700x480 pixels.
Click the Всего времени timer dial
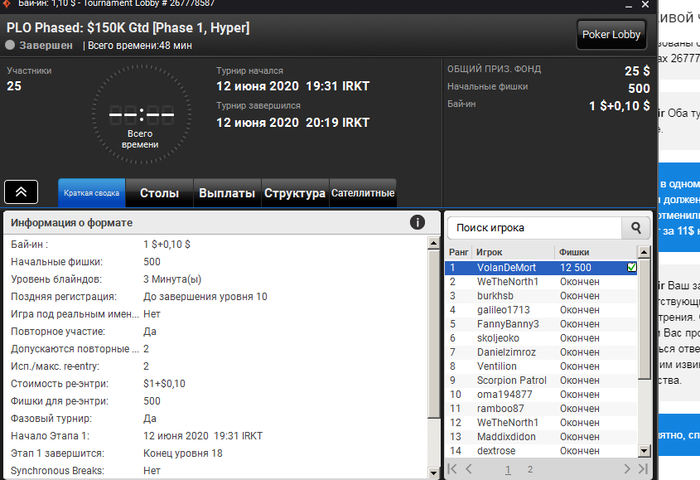pos(142,114)
